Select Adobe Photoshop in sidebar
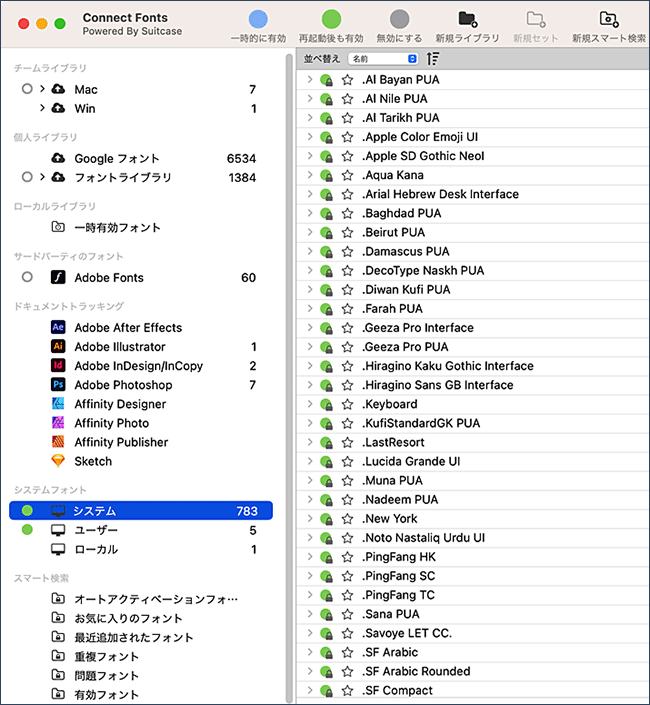 pyautogui.click(x=123, y=385)
